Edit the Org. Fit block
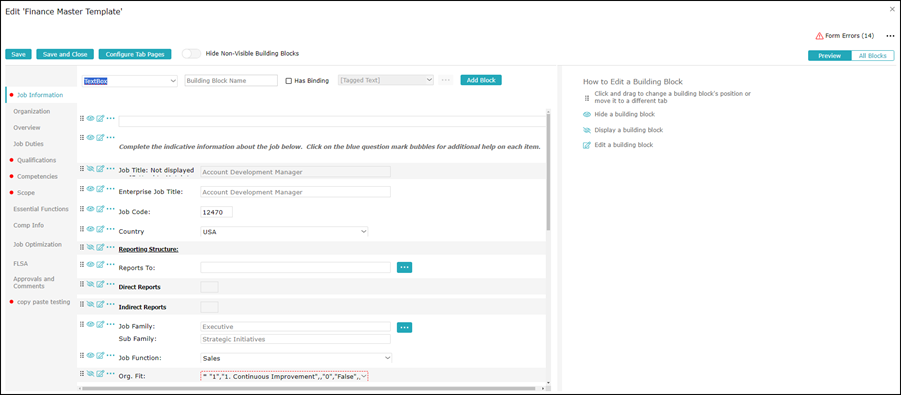This screenshot has height=395, width=901. coord(100,374)
